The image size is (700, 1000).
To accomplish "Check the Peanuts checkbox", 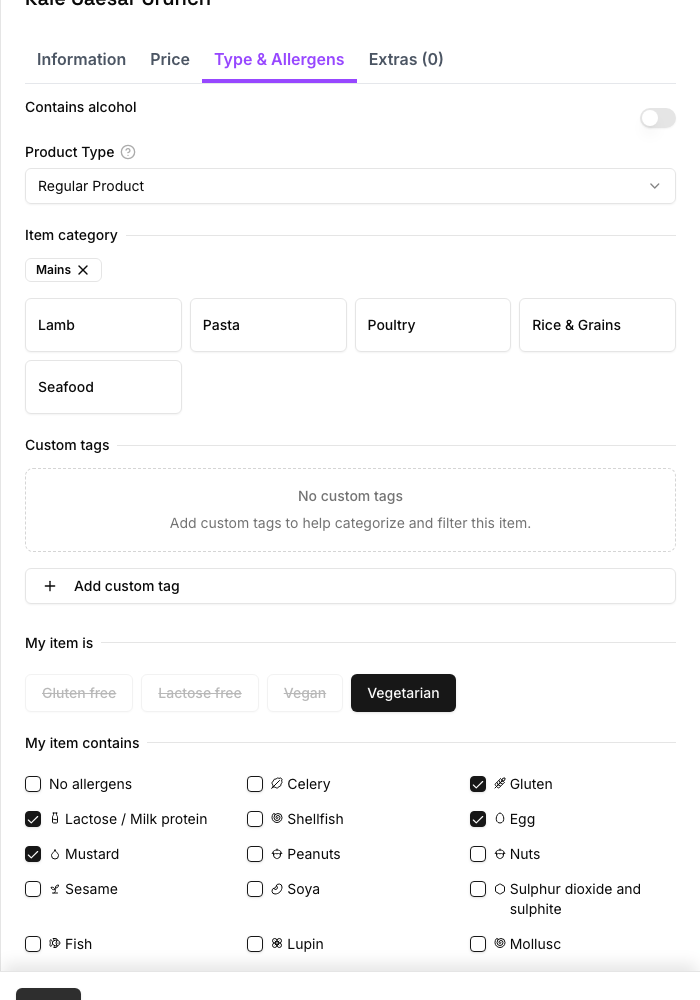I will pyautogui.click(x=255, y=854).
